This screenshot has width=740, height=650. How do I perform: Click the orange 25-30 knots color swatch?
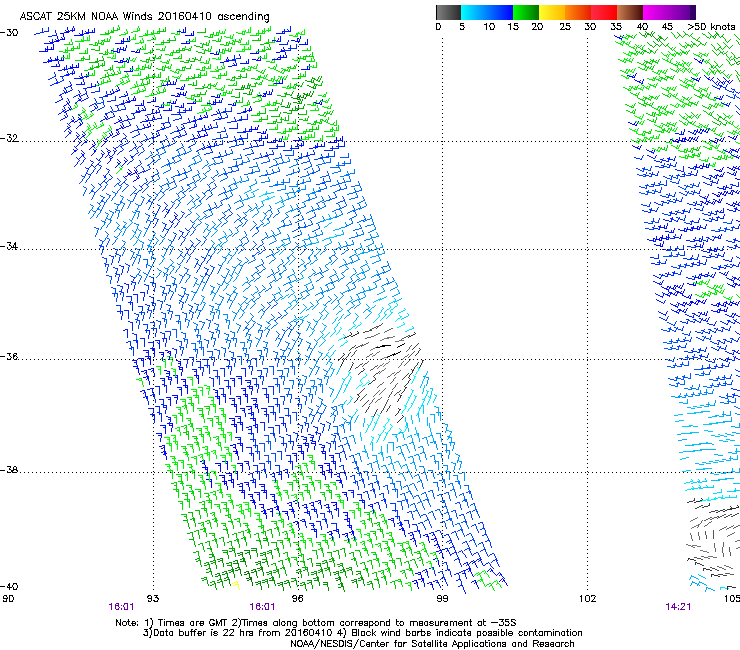click(x=578, y=12)
